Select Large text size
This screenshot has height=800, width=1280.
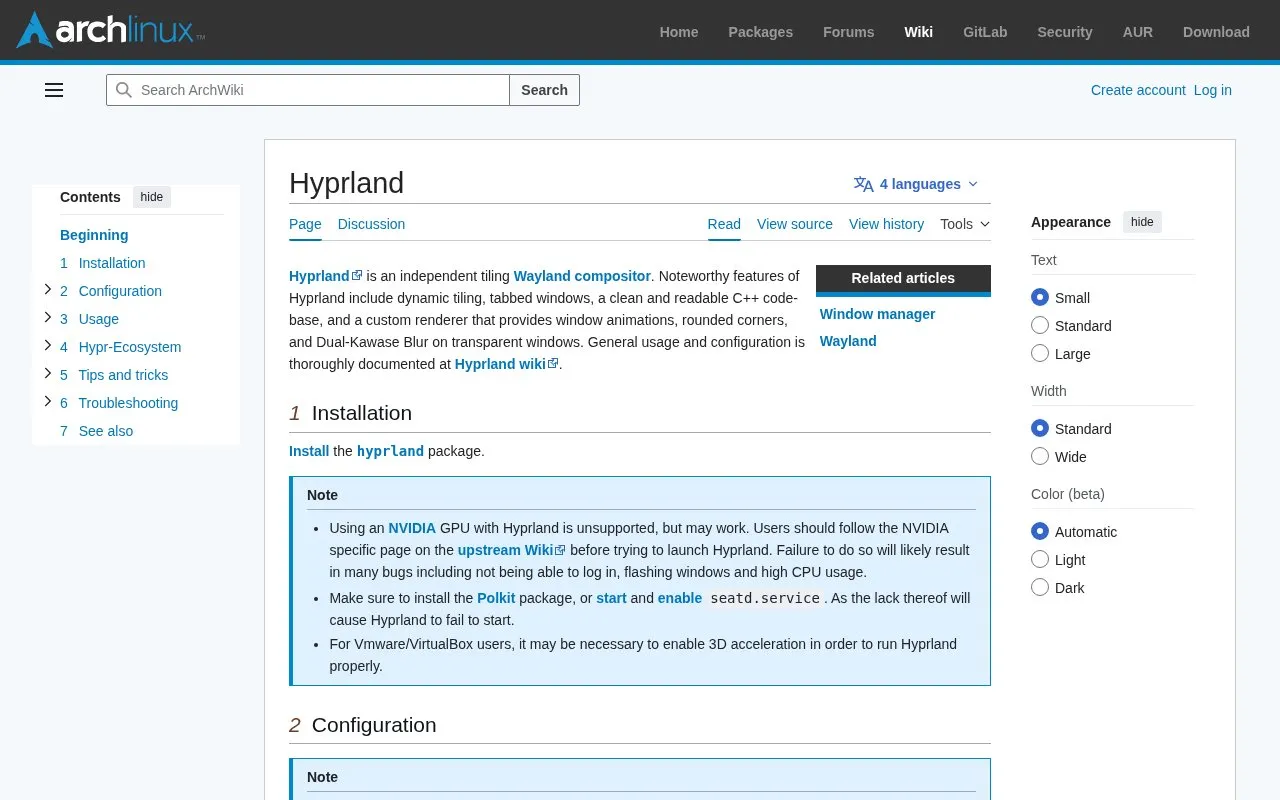pos(1040,354)
